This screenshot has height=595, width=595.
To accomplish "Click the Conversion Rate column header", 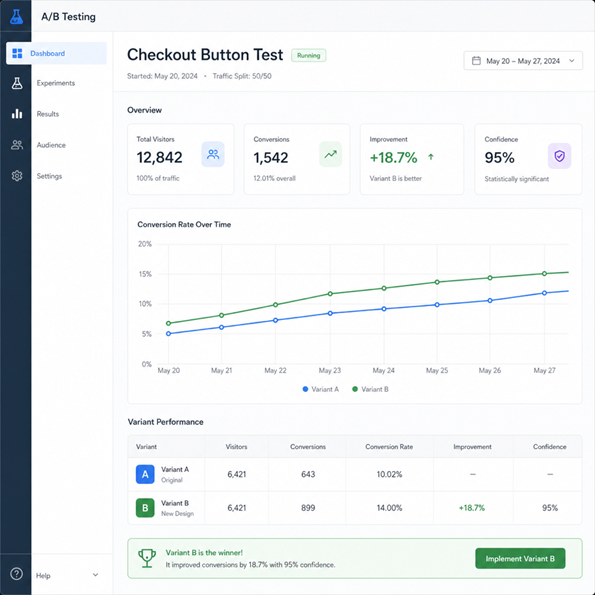I will [389, 447].
